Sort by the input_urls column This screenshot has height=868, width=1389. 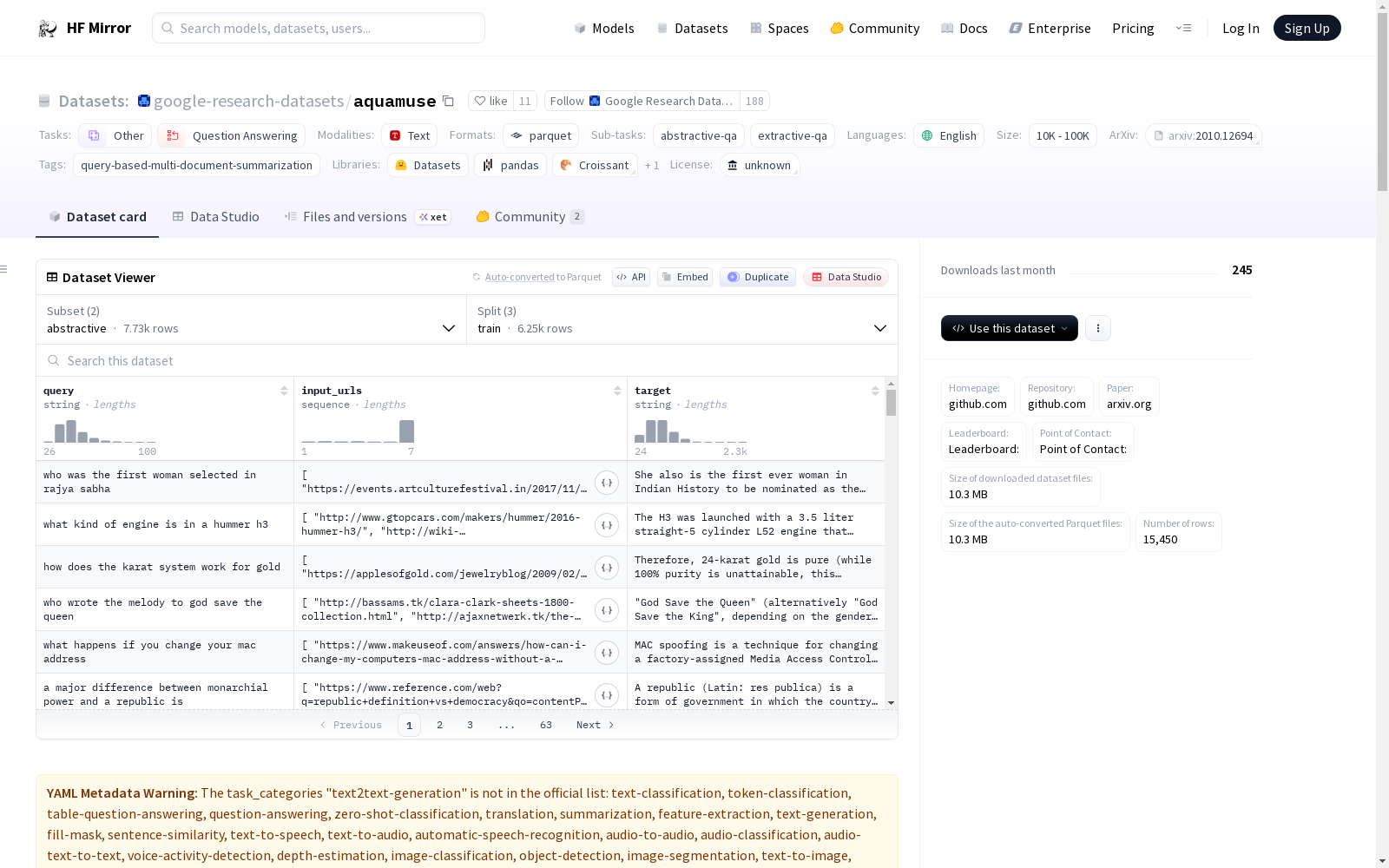[x=617, y=391]
